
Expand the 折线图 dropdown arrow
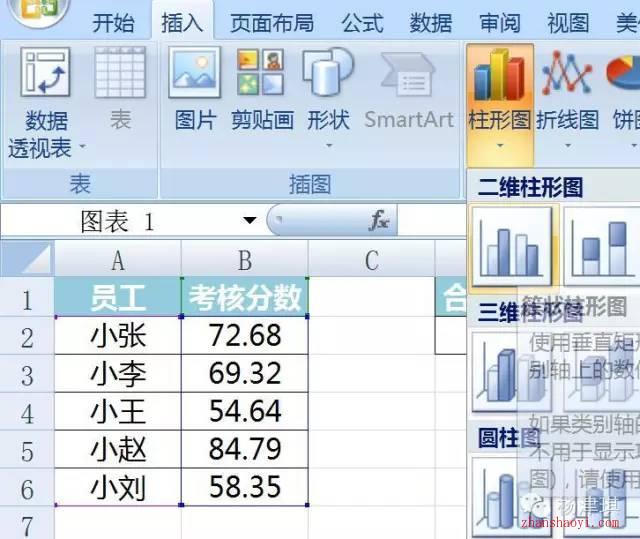pos(568,146)
